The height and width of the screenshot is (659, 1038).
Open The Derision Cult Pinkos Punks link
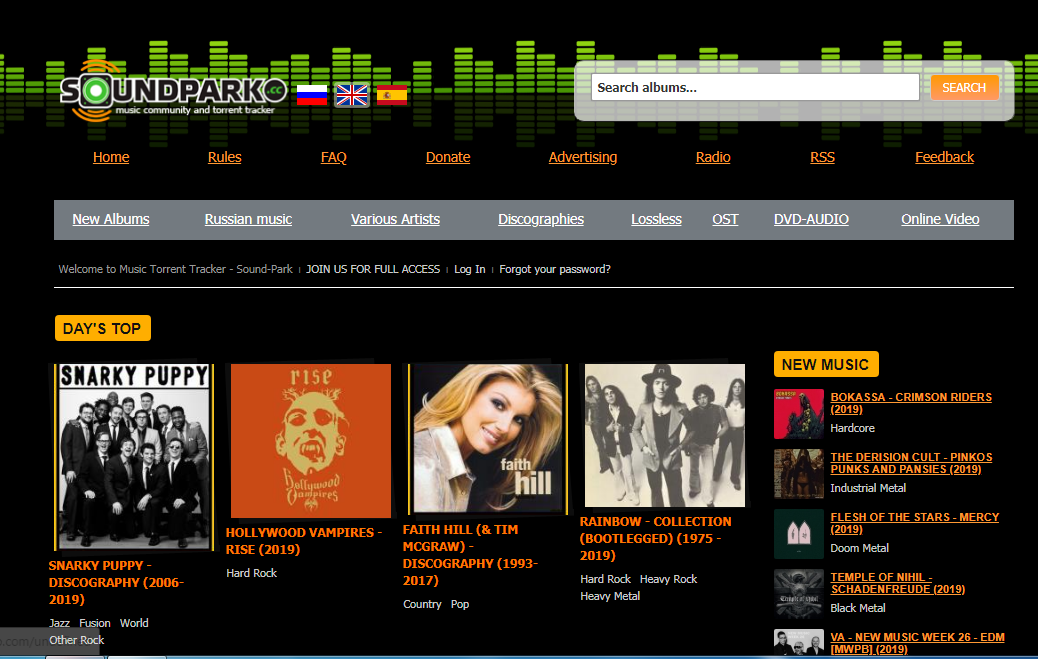[911, 463]
